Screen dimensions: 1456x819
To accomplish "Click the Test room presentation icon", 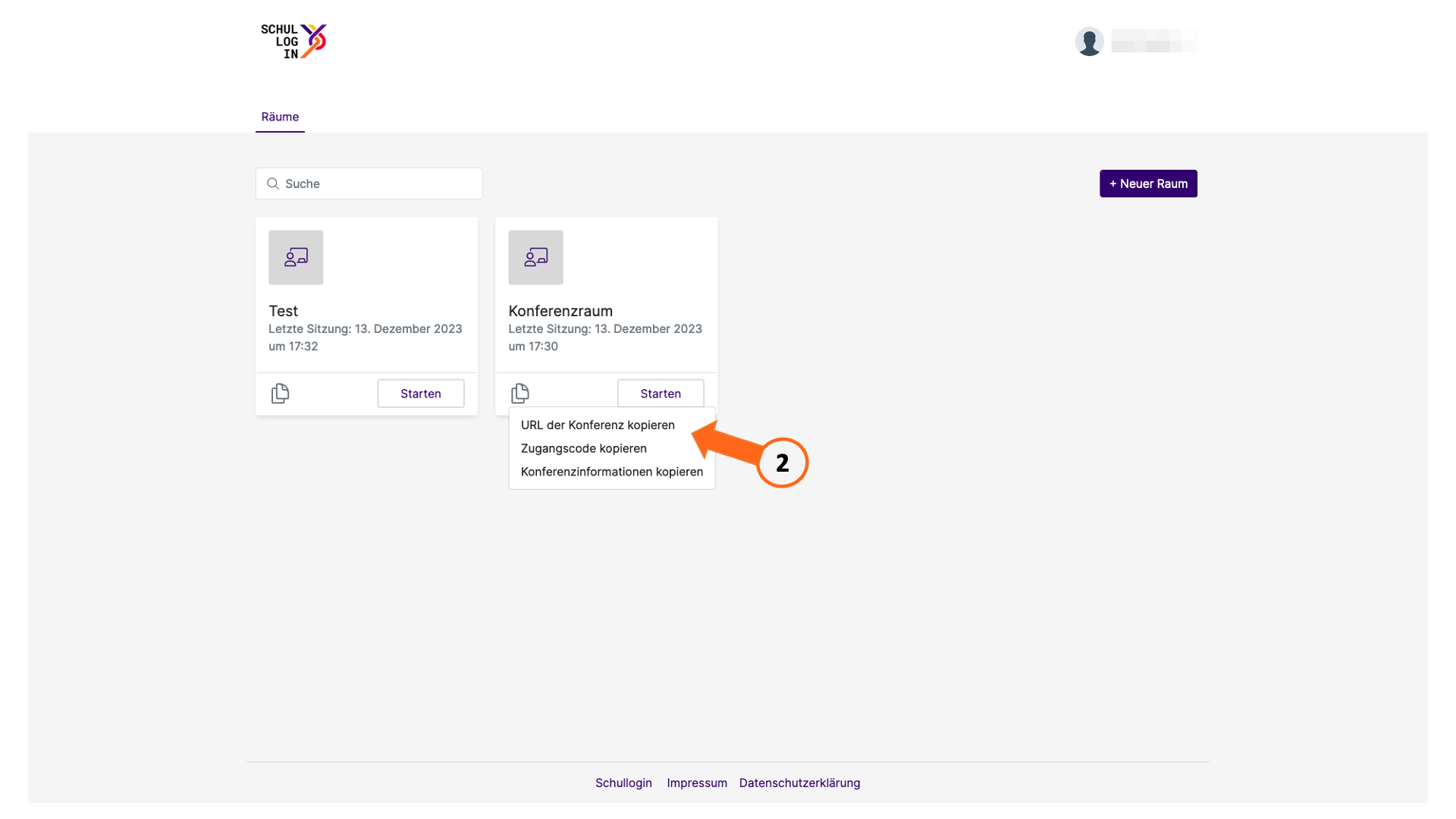I will click(x=296, y=258).
